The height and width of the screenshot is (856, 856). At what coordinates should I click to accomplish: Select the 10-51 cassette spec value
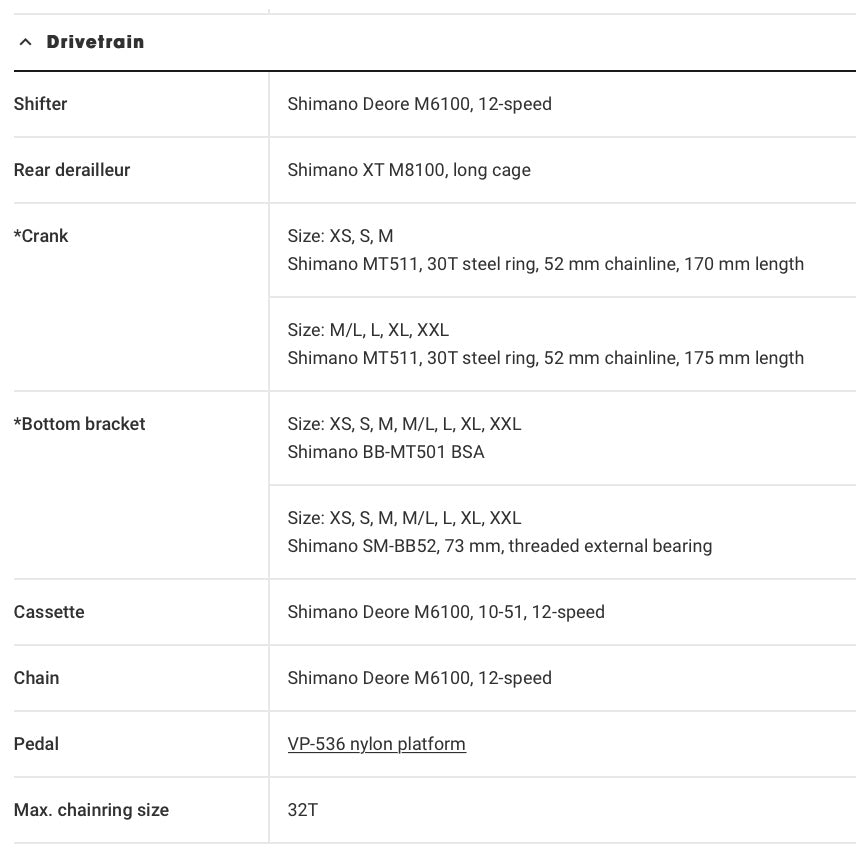446,612
